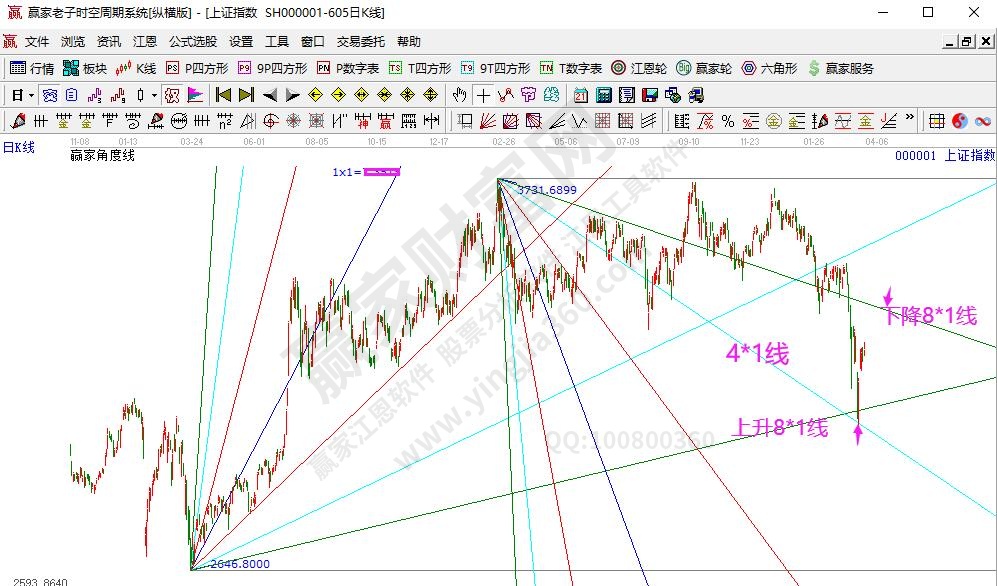Click the calendar date icon
This screenshot has width=997, height=586.
pyautogui.click(x=581, y=95)
